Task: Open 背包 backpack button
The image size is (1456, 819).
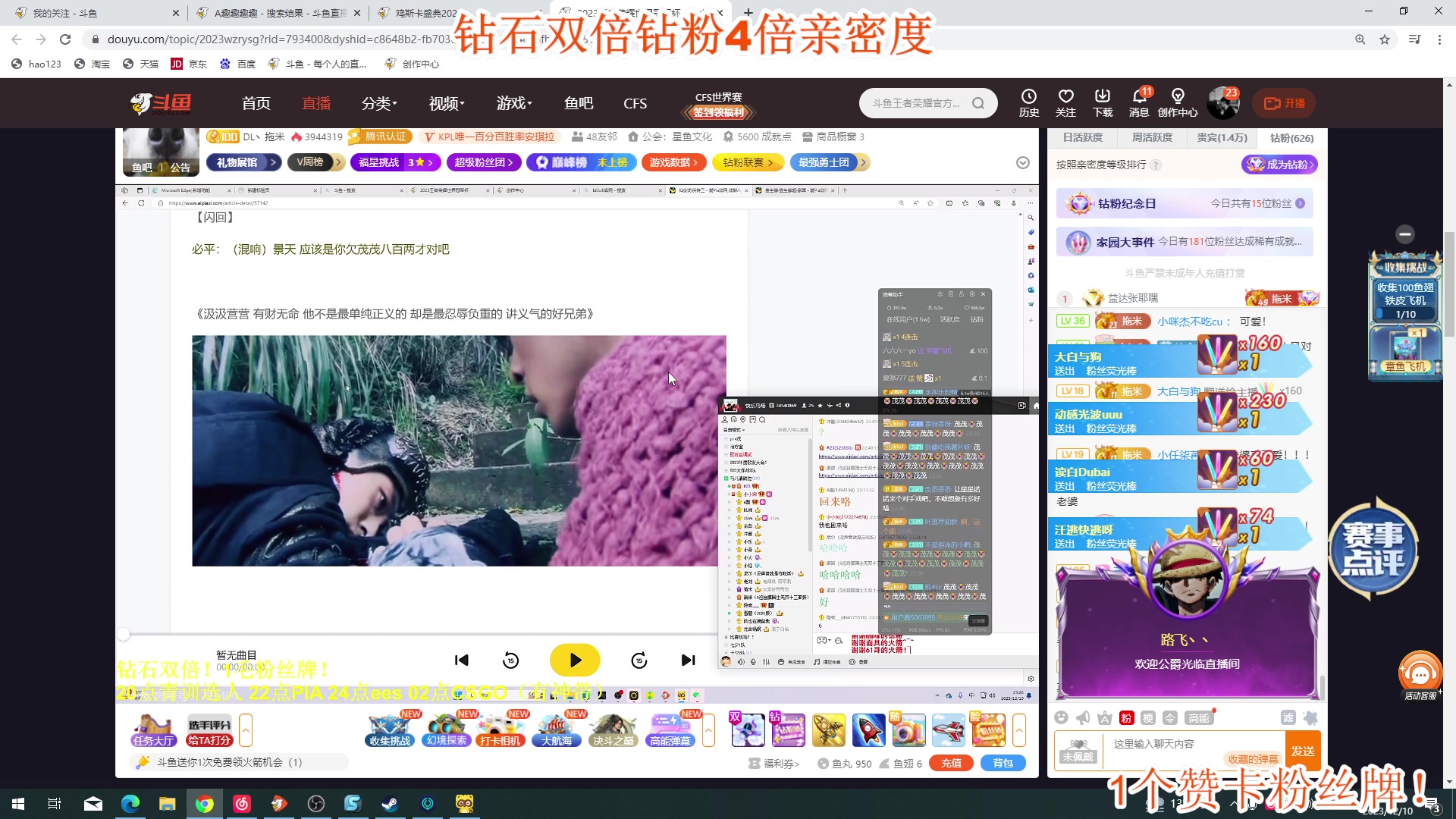Action: 1003,763
